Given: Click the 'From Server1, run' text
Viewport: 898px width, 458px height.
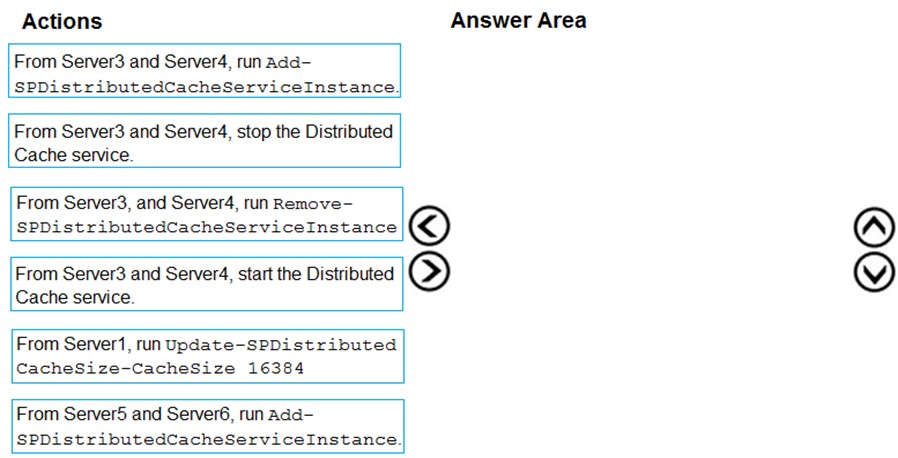Looking at the screenshot, I should click(89, 344).
